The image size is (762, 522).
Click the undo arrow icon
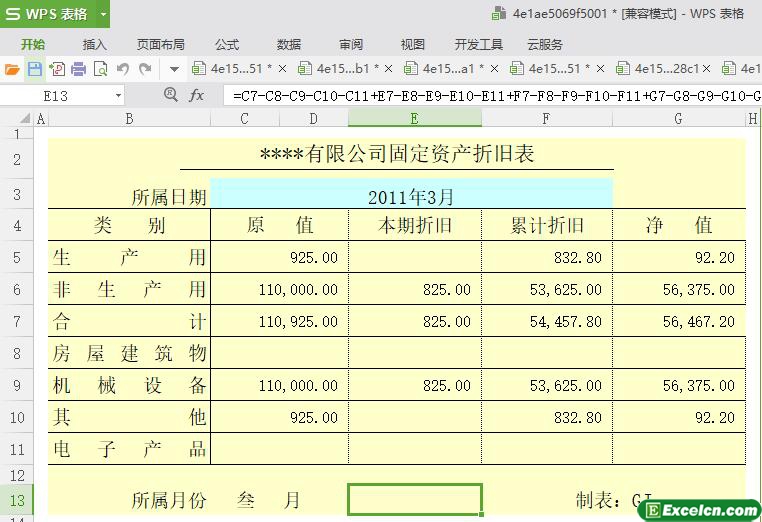pyautogui.click(x=122, y=69)
